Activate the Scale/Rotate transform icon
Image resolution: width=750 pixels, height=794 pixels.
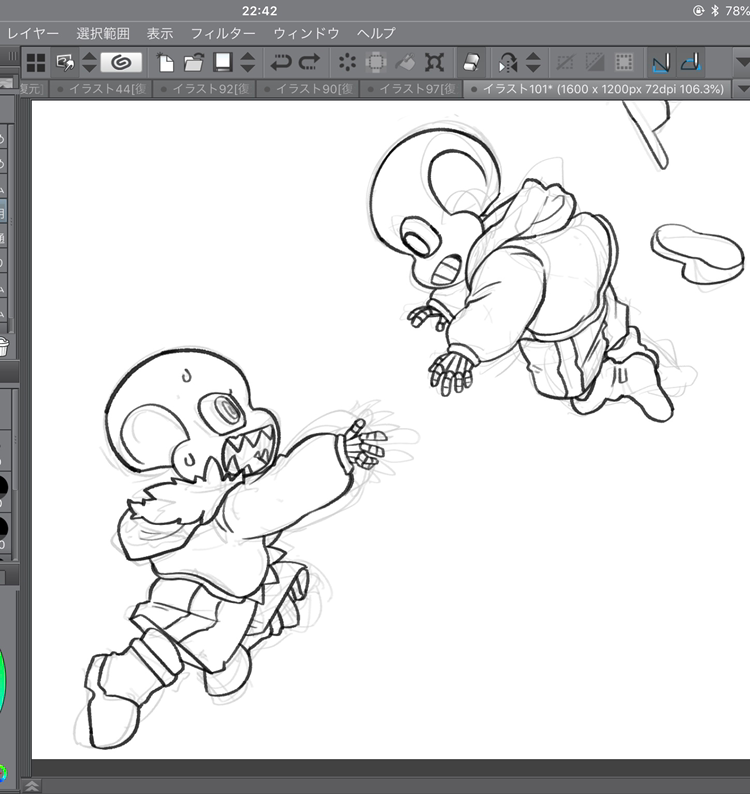click(x=434, y=63)
